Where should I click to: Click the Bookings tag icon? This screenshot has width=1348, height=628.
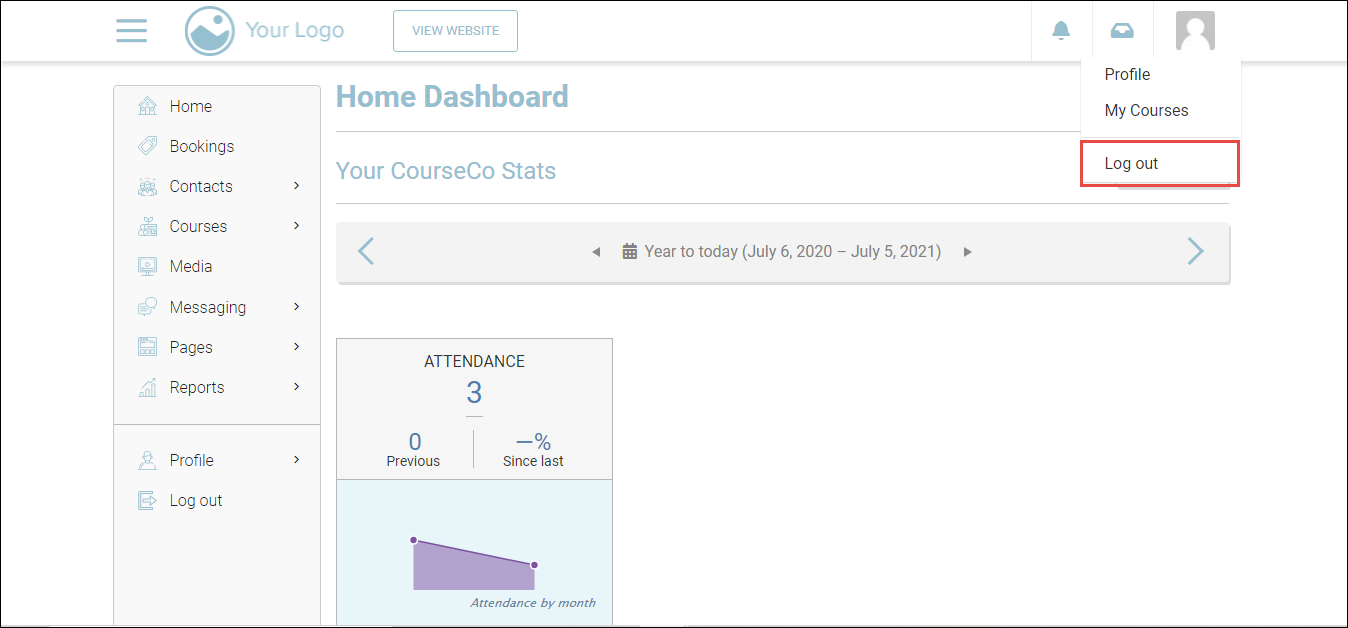pyautogui.click(x=147, y=146)
